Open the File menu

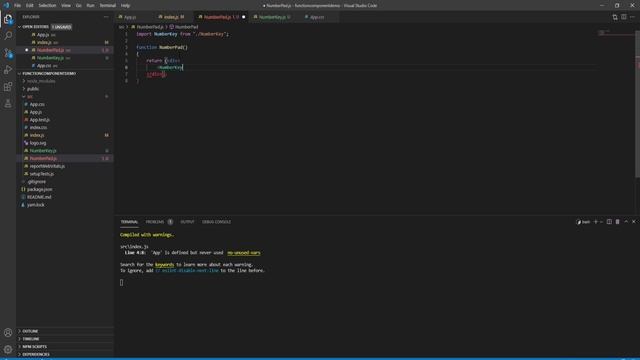18,6
